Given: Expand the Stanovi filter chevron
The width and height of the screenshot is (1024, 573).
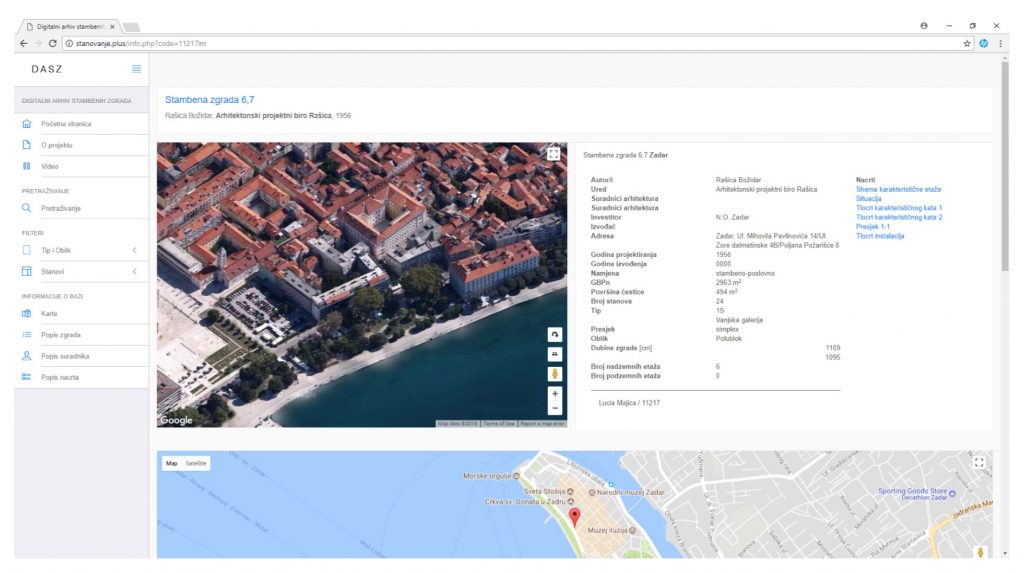Looking at the screenshot, I should point(135,271).
